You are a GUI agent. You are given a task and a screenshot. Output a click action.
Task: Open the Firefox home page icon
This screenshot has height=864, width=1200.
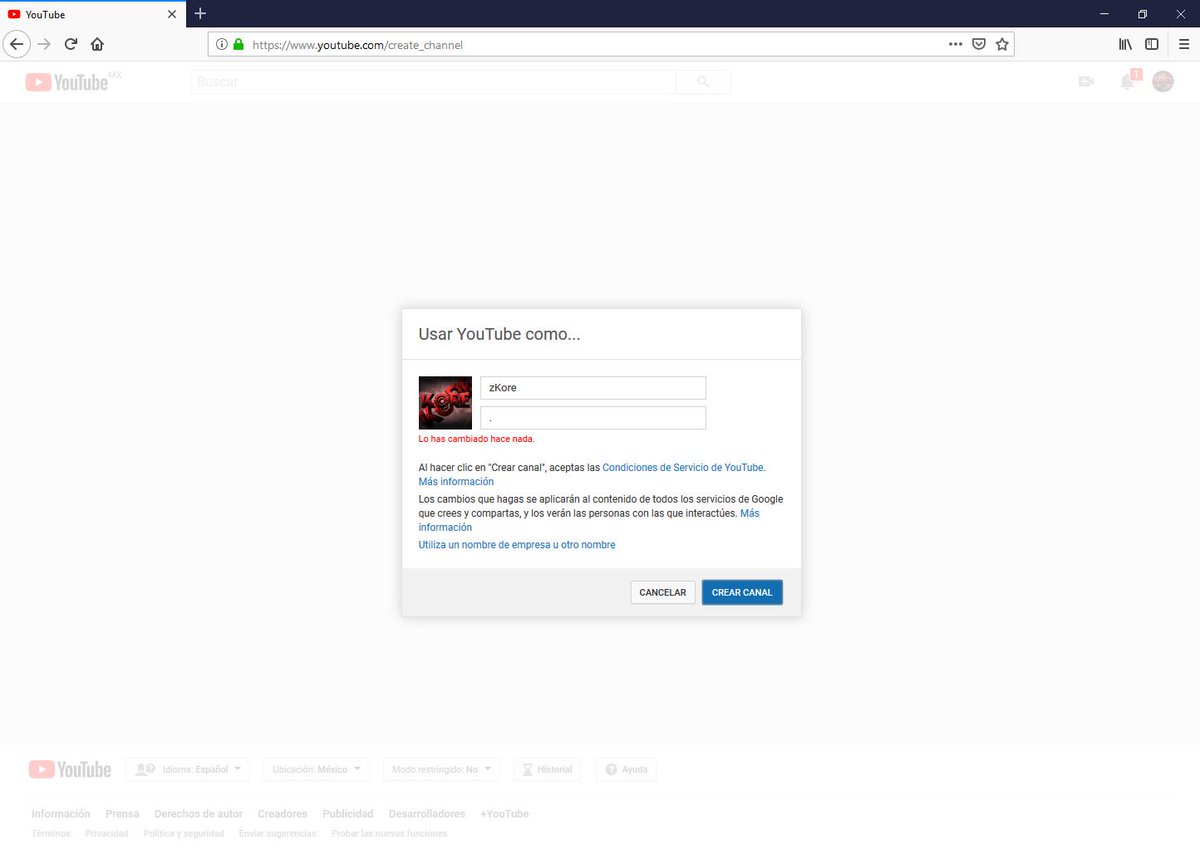pyautogui.click(x=97, y=44)
